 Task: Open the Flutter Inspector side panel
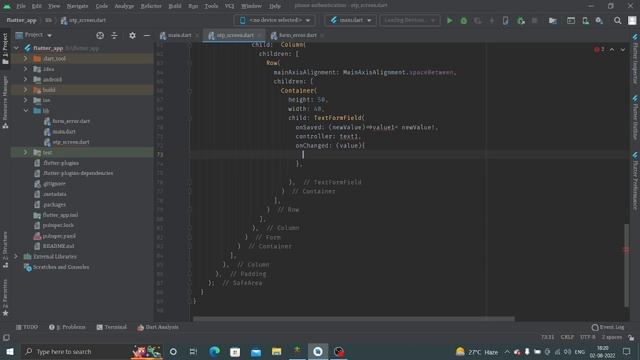pos(635,59)
